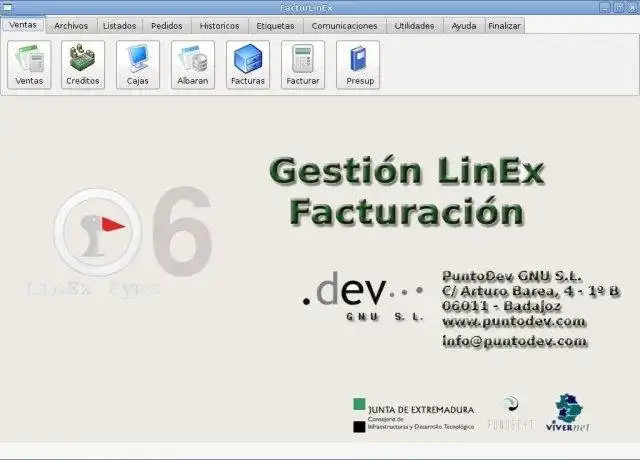Go to the Historicos tab
This screenshot has height=460, width=640.
pyautogui.click(x=220, y=26)
